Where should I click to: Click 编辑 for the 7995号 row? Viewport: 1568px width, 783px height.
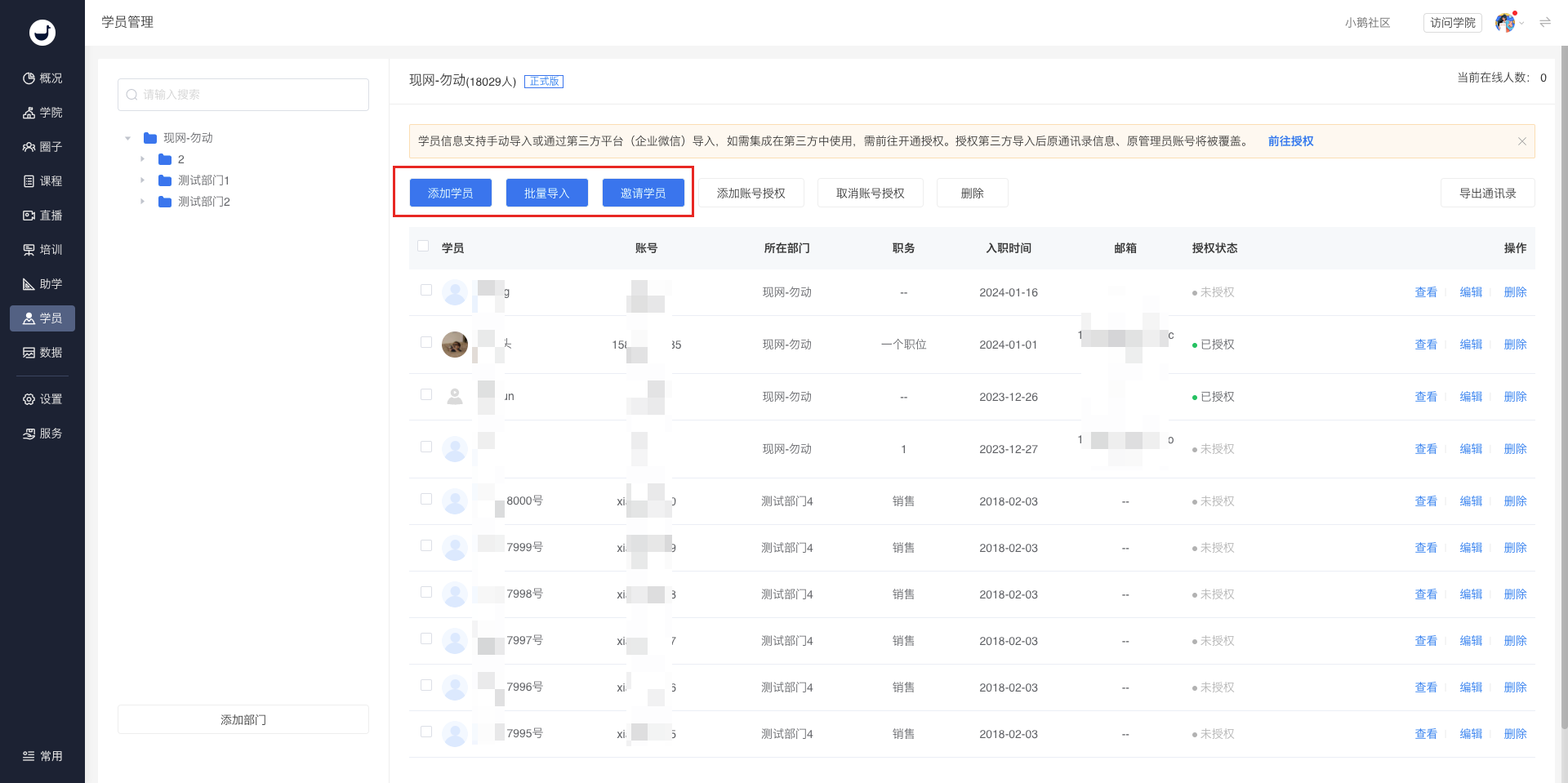pos(1471,734)
